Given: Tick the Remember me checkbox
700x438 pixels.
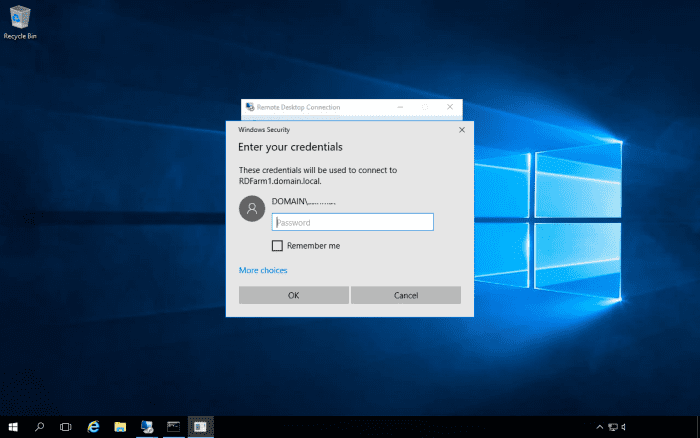Looking at the screenshot, I should (277, 246).
